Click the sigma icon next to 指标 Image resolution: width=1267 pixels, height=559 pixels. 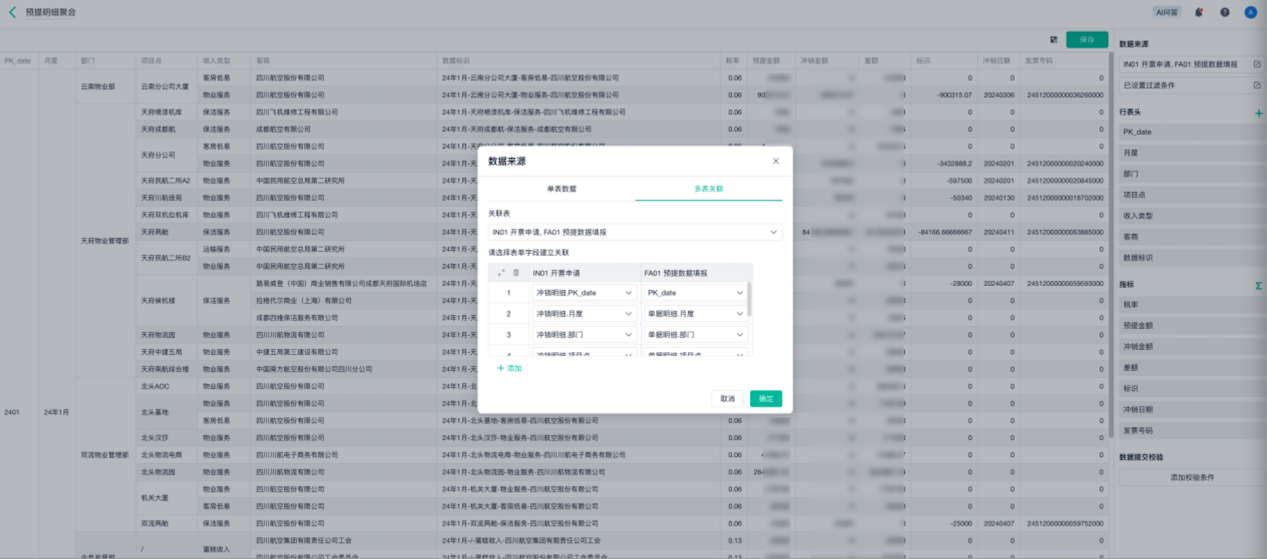pos(1258,286)
